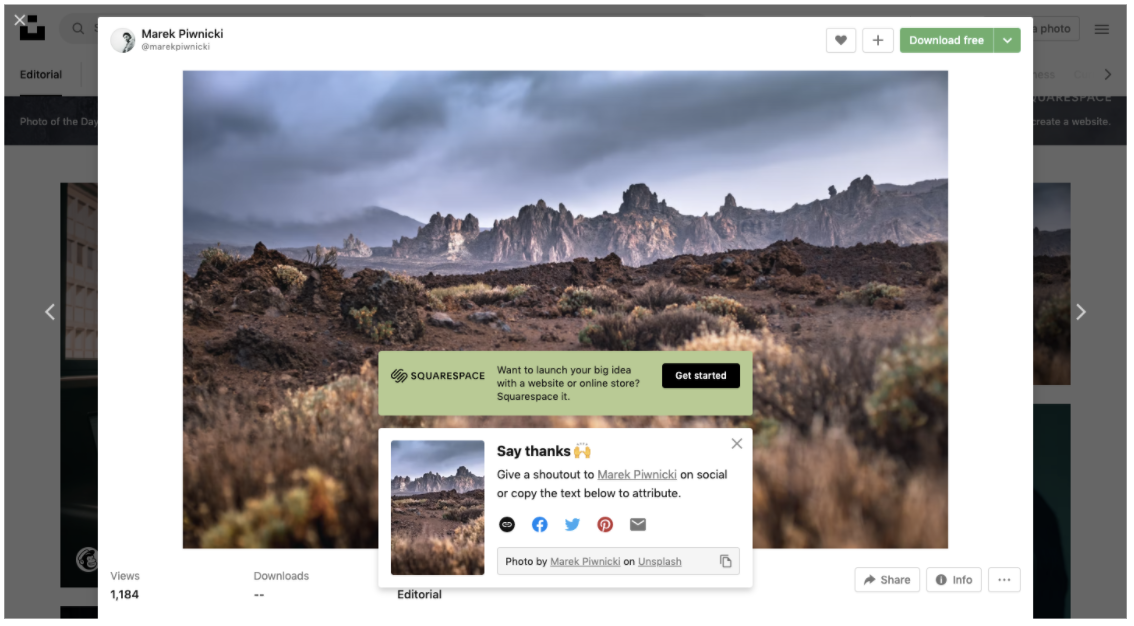Open @marekpiwnicki handle link
1134x626 pixels.
coord(176,47)
